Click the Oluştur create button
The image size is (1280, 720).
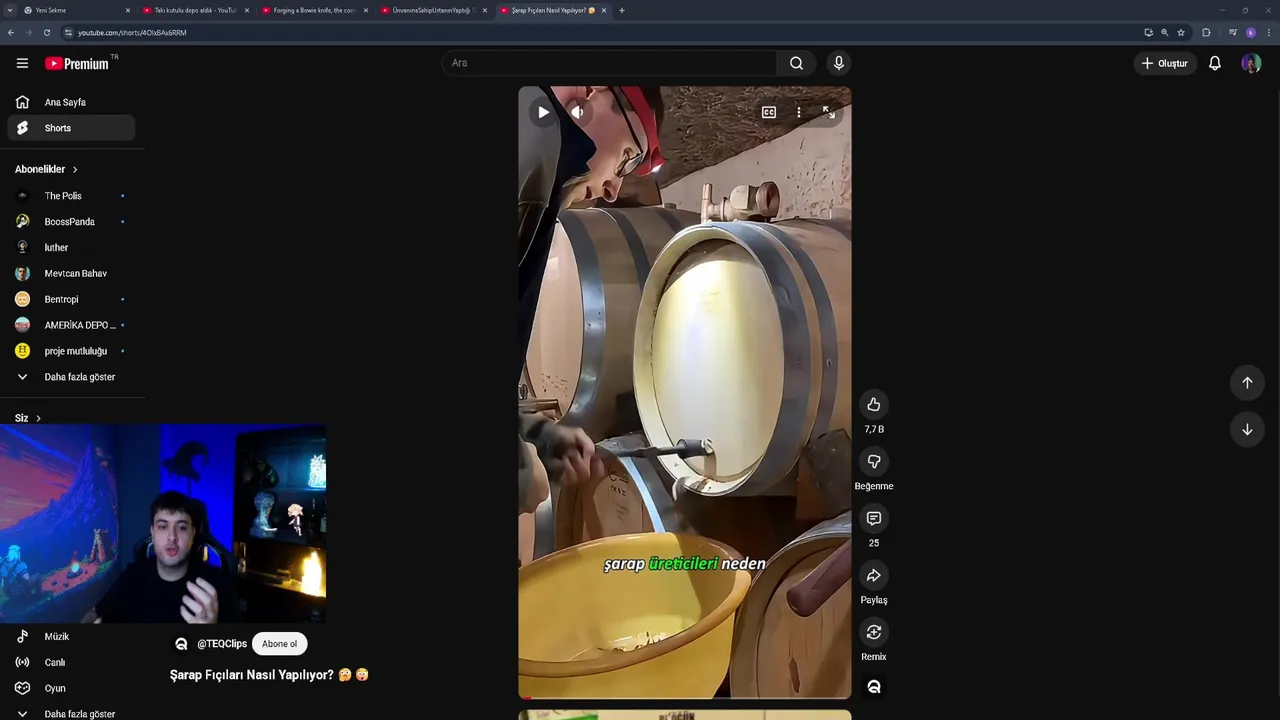point(1166,63)
